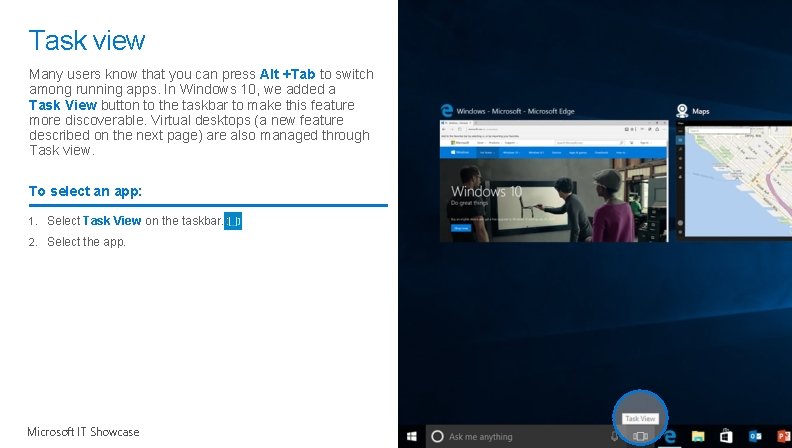
Task: Click the microphone icon in search box
Action: coord(614,436)
